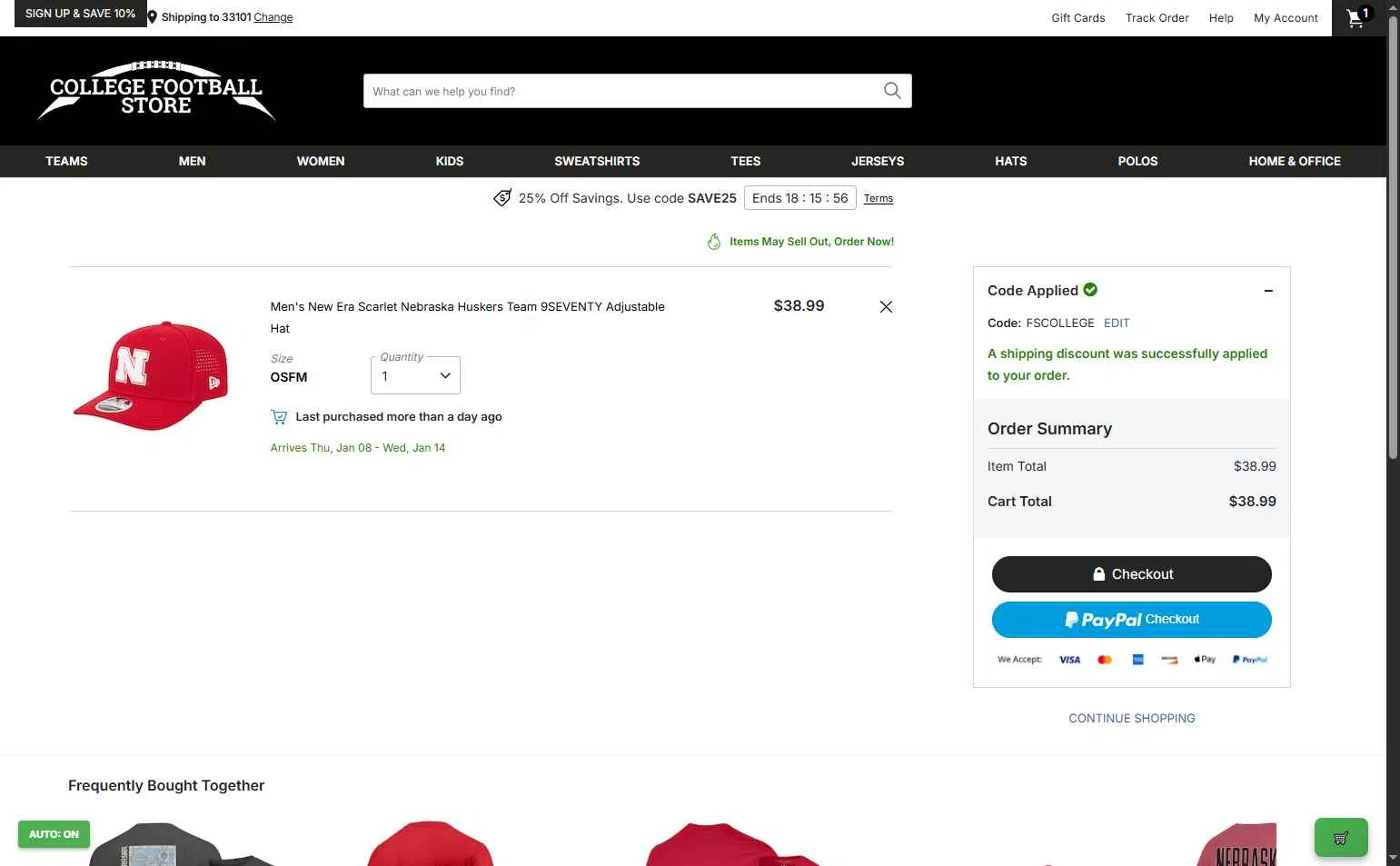Open the MEN menu
The width and height of the screenshot is (1400, 866).
pyautogui.click(x=192, y=161)
